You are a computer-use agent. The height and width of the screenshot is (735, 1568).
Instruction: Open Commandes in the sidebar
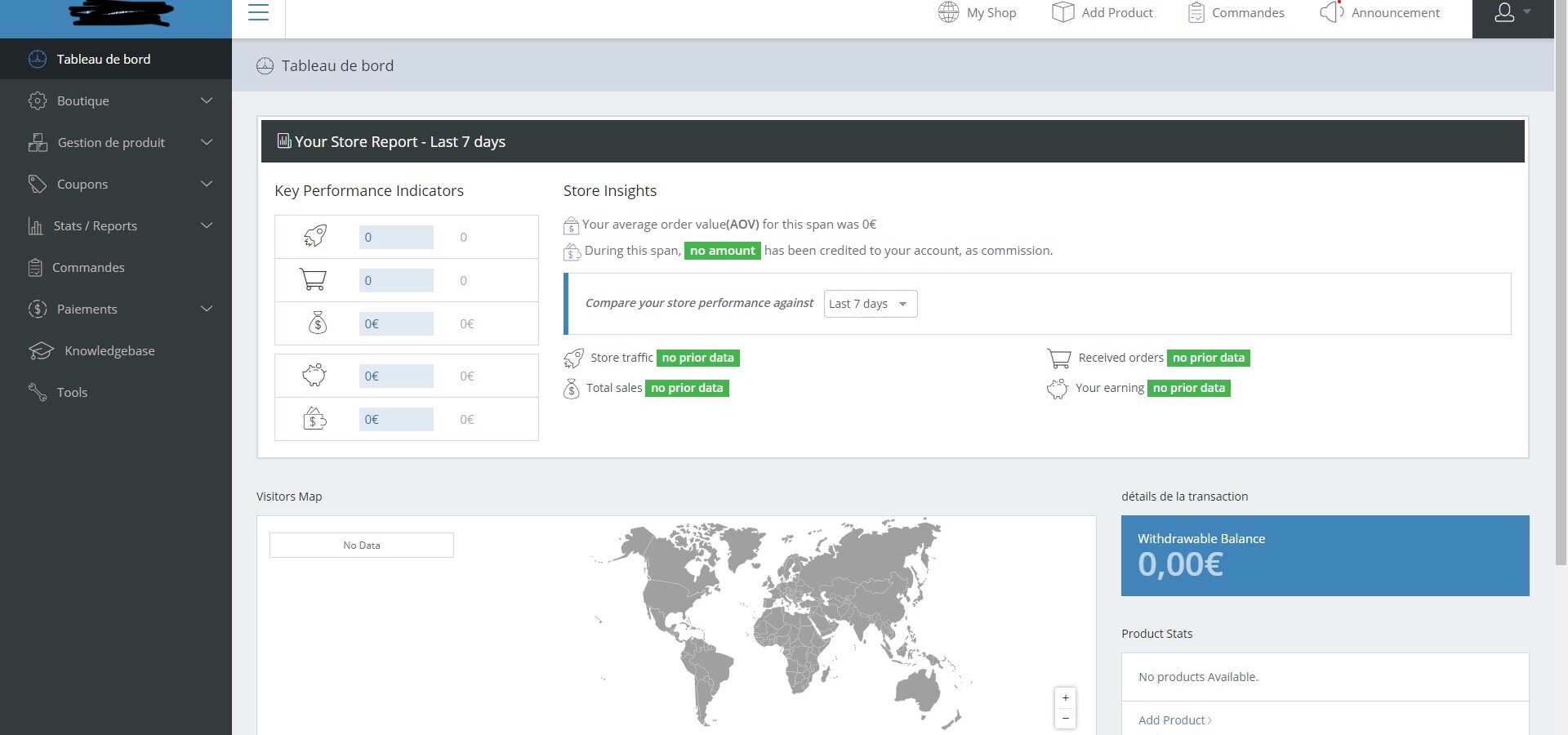coord(116,267)
